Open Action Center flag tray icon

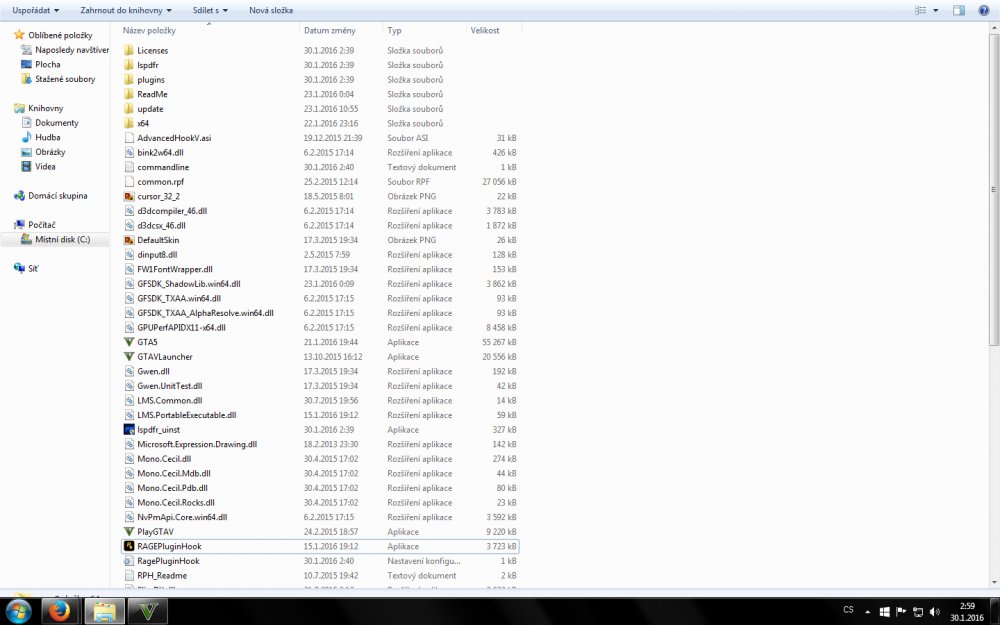point(902,612)
